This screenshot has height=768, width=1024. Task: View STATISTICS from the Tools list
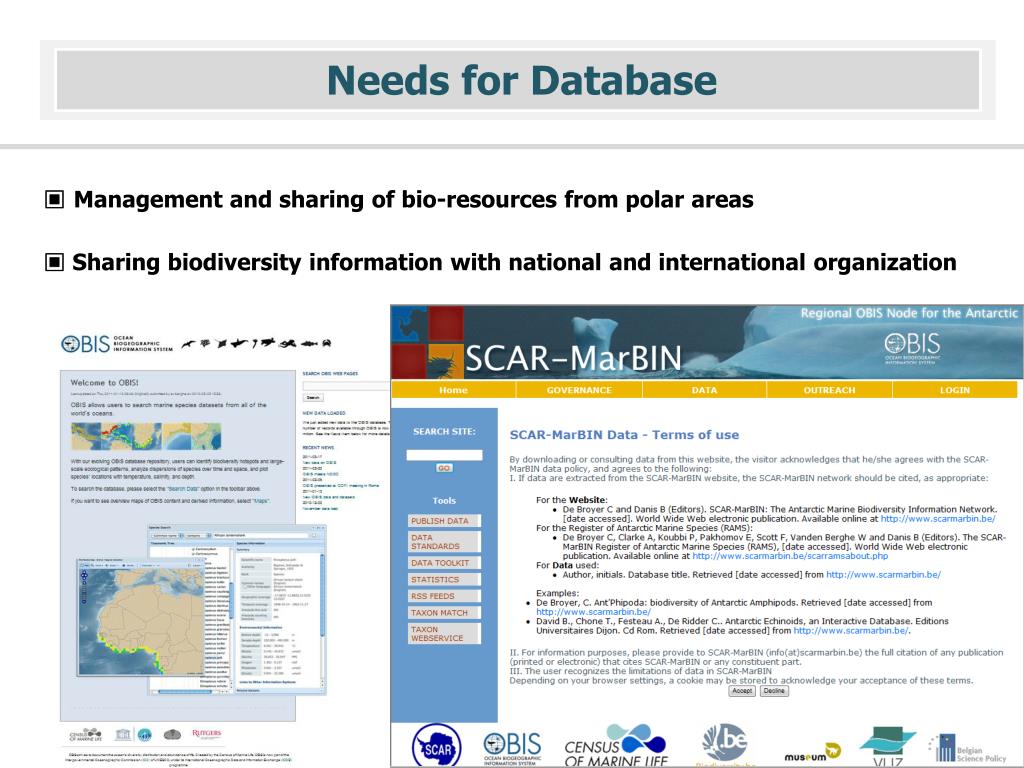(x=444, y=579)
